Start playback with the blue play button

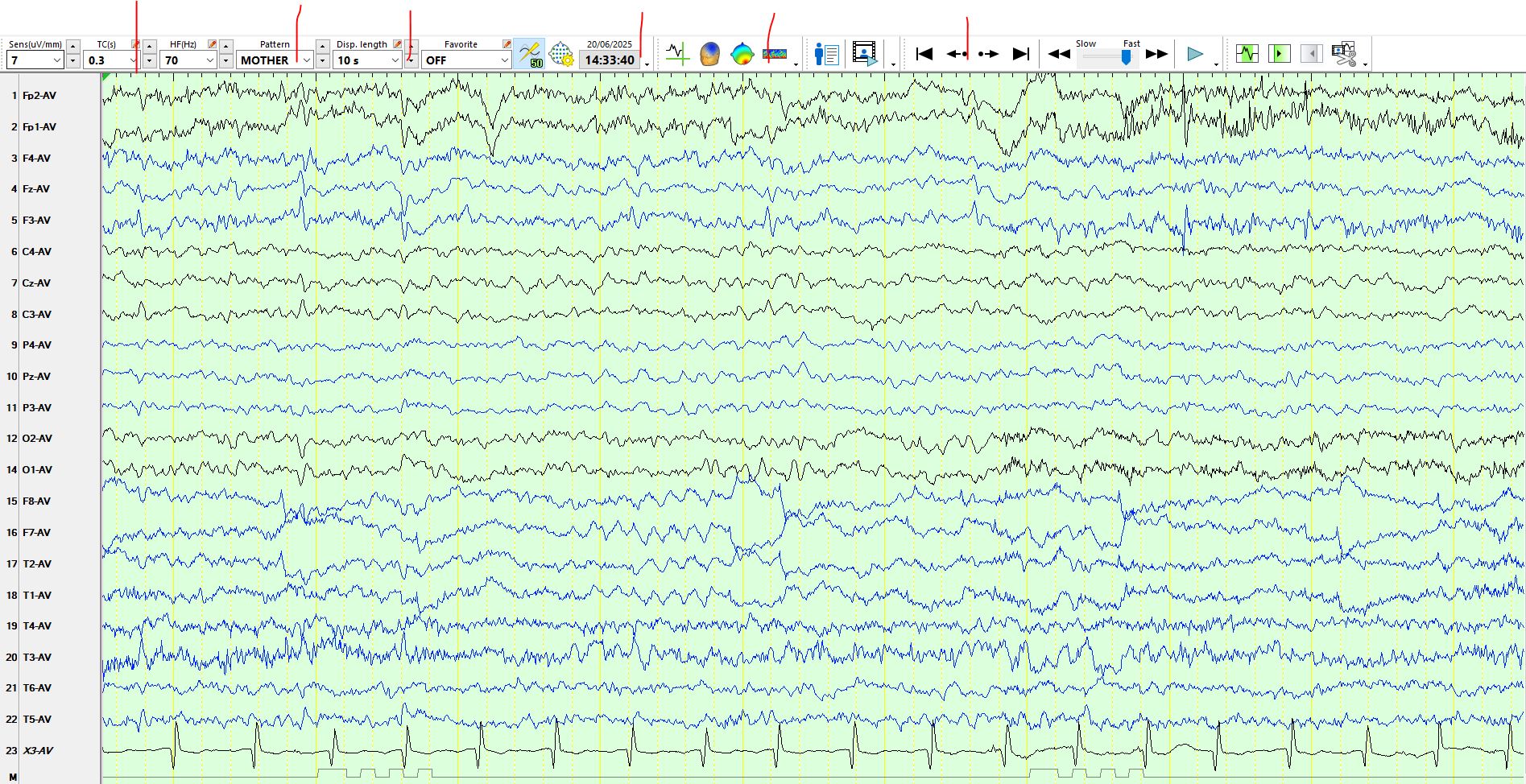(x=1195, y=54)
